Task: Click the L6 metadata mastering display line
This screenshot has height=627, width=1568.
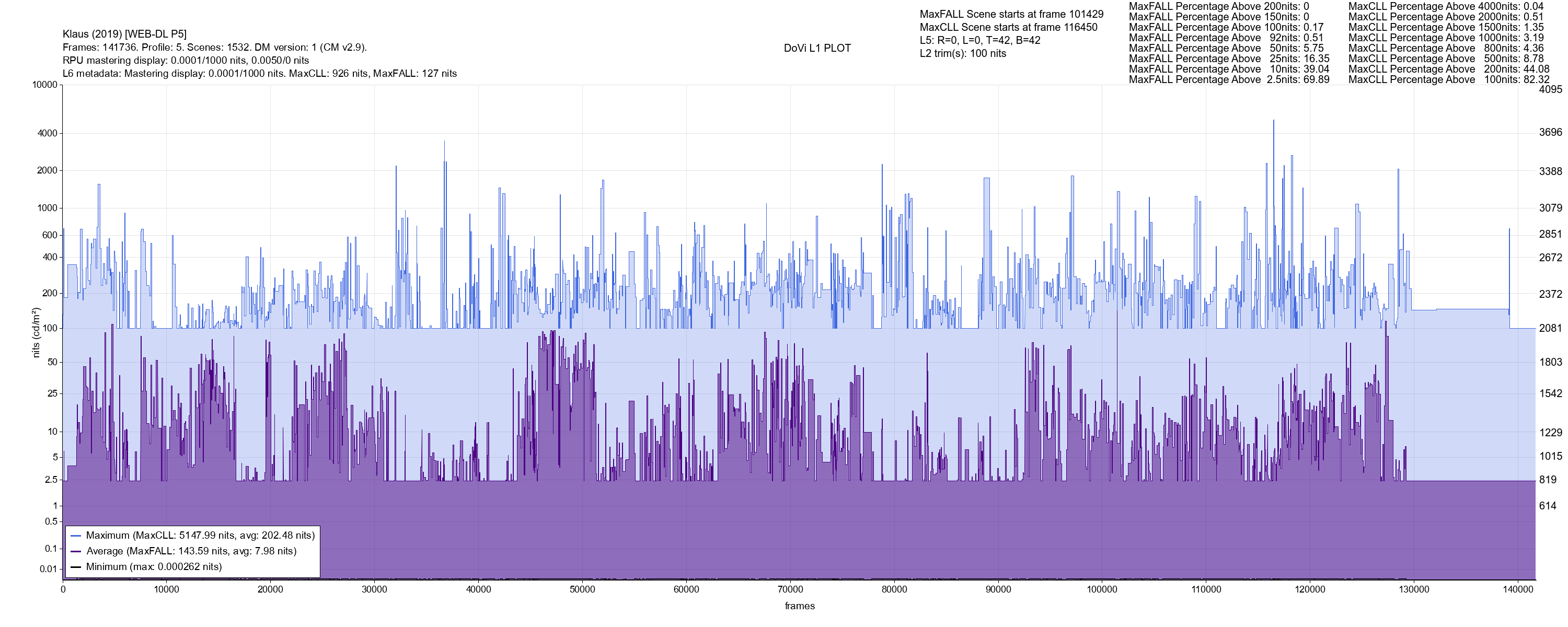Action: [259, 74]
